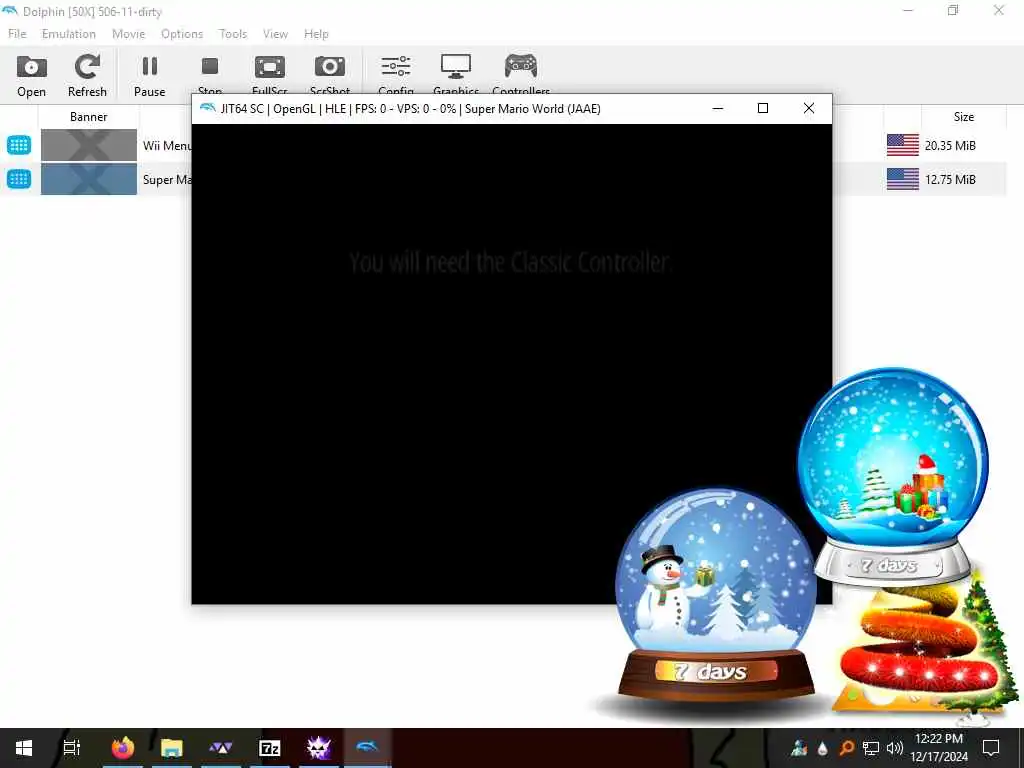The height and width of the screenshot is (768, 1024).
Task: Open the Tools menu
Action: pyautogui.click(x=232, y=34)
